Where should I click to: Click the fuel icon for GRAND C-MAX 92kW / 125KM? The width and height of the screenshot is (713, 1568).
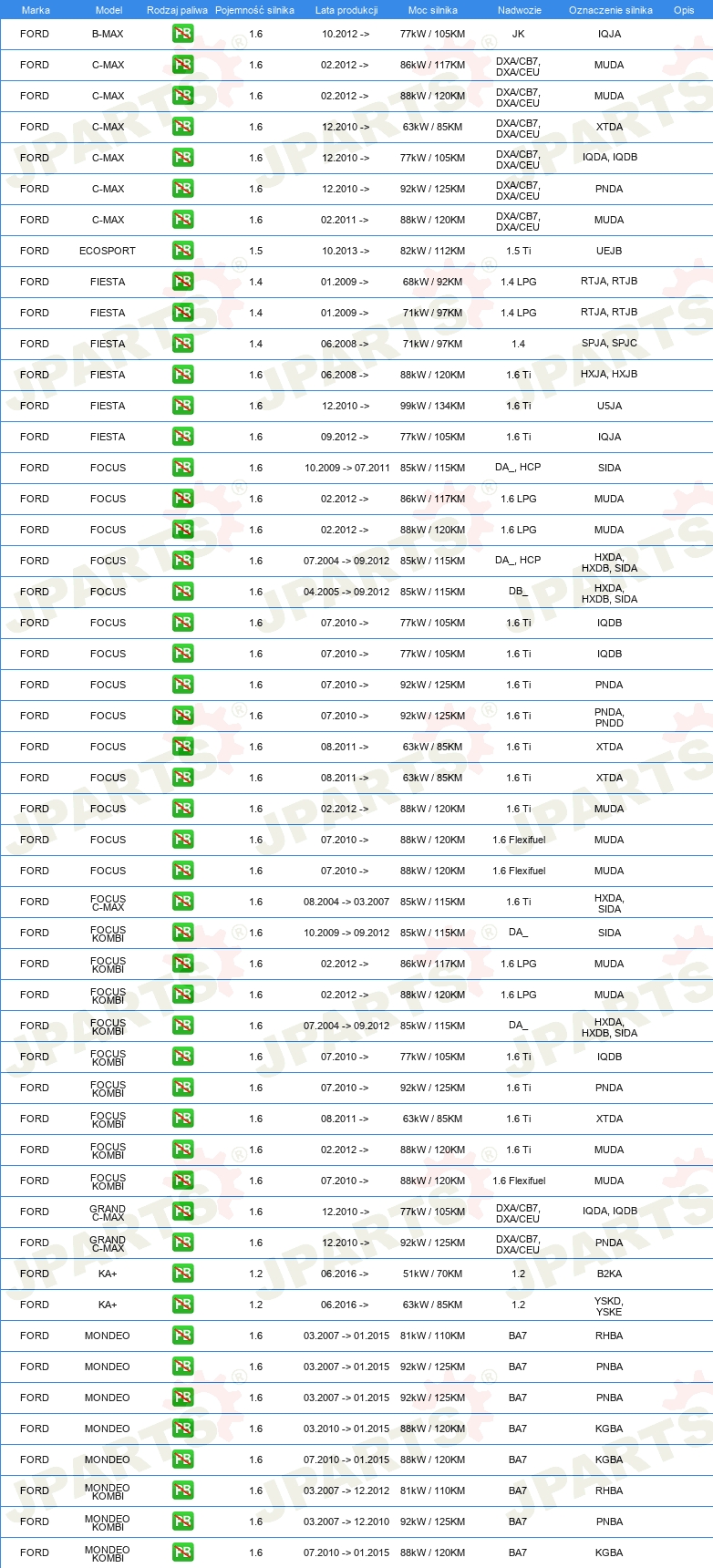coord(182,1243)
